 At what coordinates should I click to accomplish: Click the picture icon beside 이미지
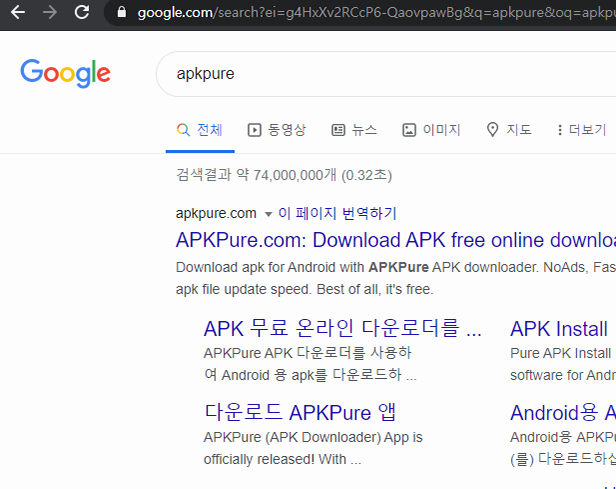click(x=409, y=130)
